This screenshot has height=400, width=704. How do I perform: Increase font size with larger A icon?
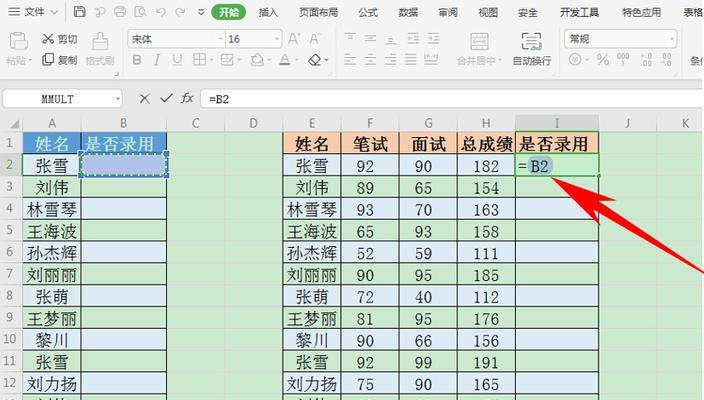(294, 39)
